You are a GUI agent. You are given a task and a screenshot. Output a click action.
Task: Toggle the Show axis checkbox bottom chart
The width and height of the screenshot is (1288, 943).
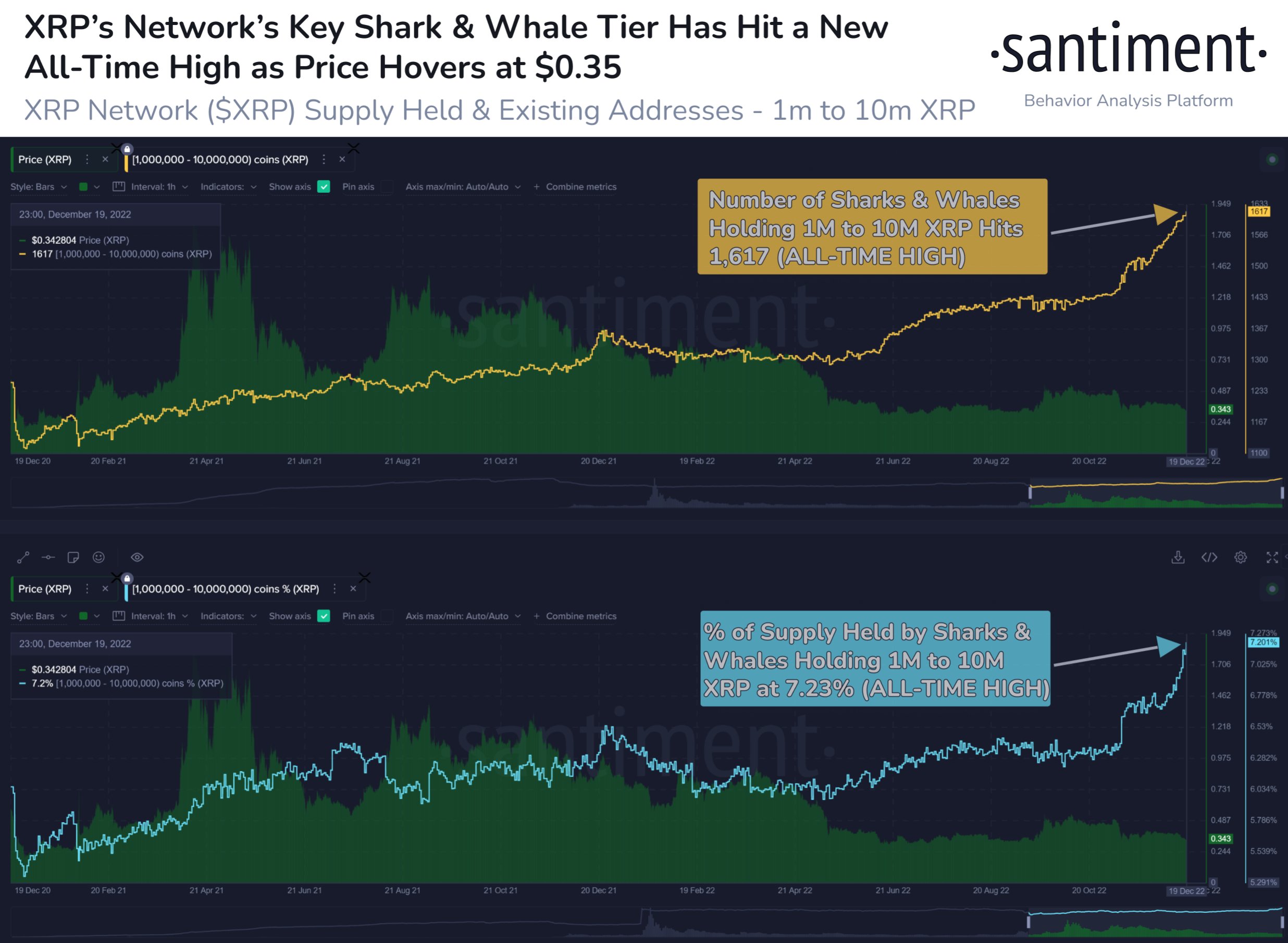(324, 614)
